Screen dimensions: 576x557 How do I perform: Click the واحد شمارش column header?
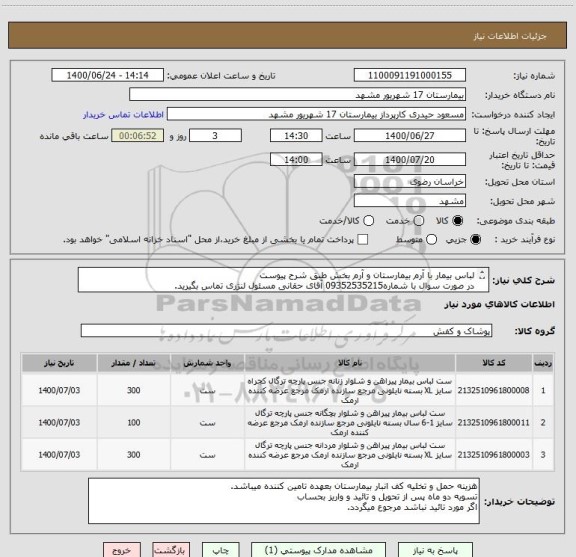coord(208,363)
